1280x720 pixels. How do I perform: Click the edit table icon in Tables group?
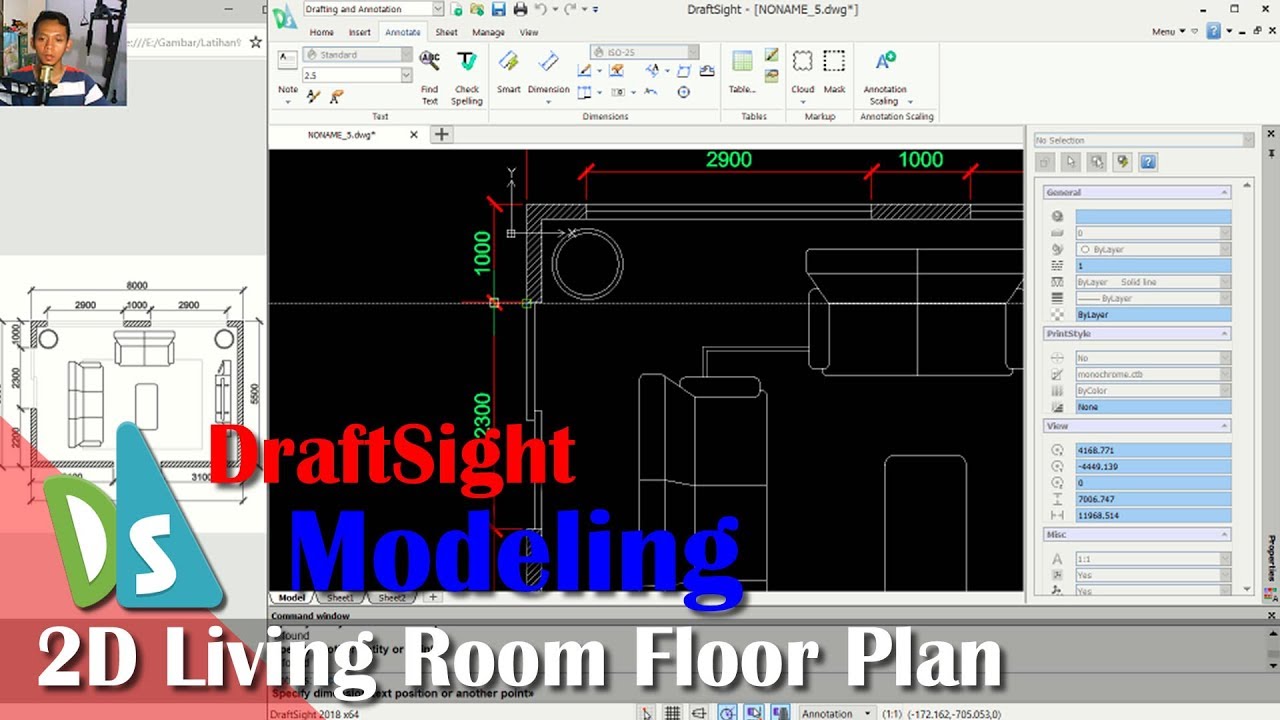(x=771, y=55)
